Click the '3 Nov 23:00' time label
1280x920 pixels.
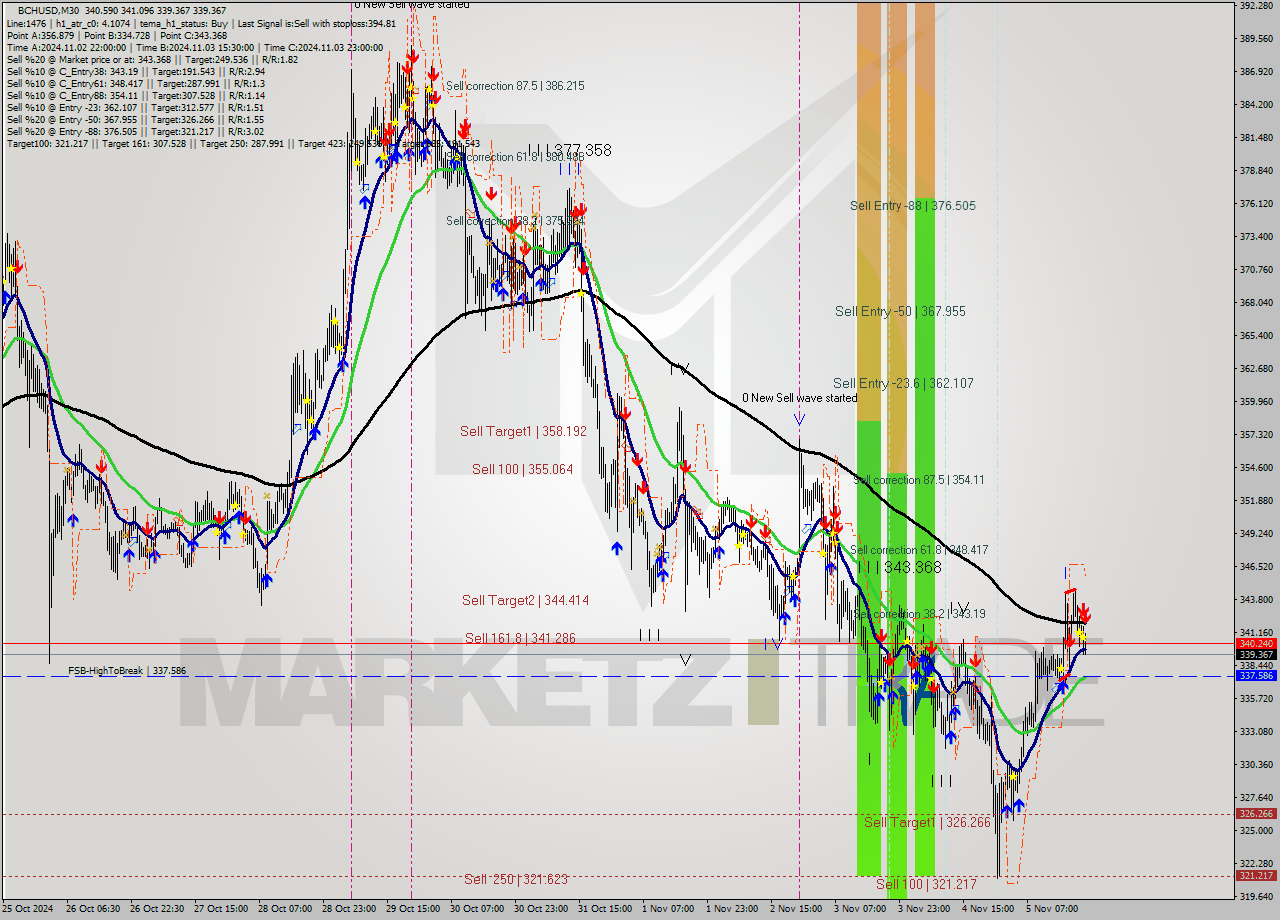tap(923, 909)
